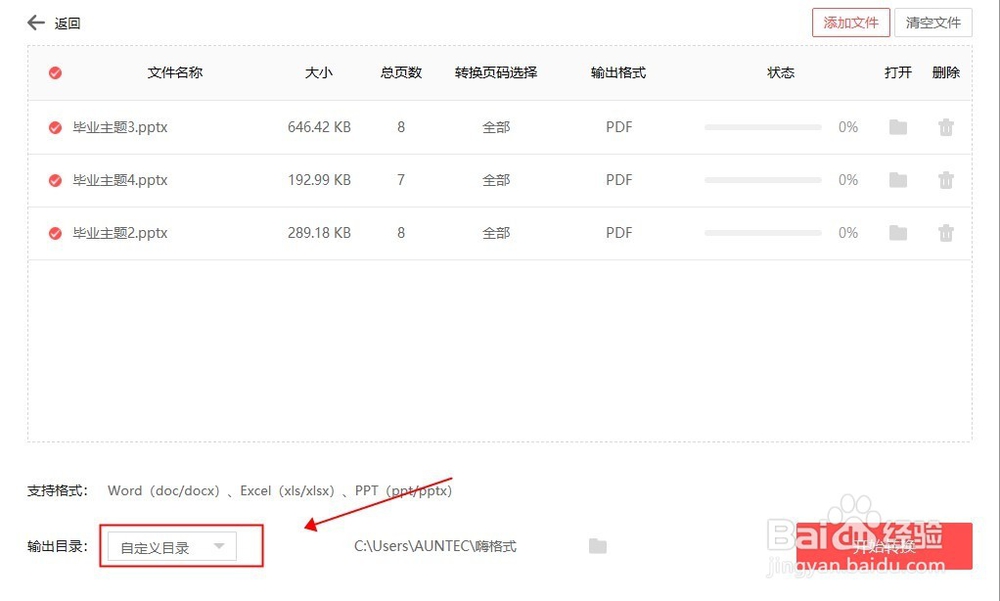Change page selection 全部 for 毕业主题3.pptx
This screenshot has width=1000, height=601.
(x=496, y=127)
